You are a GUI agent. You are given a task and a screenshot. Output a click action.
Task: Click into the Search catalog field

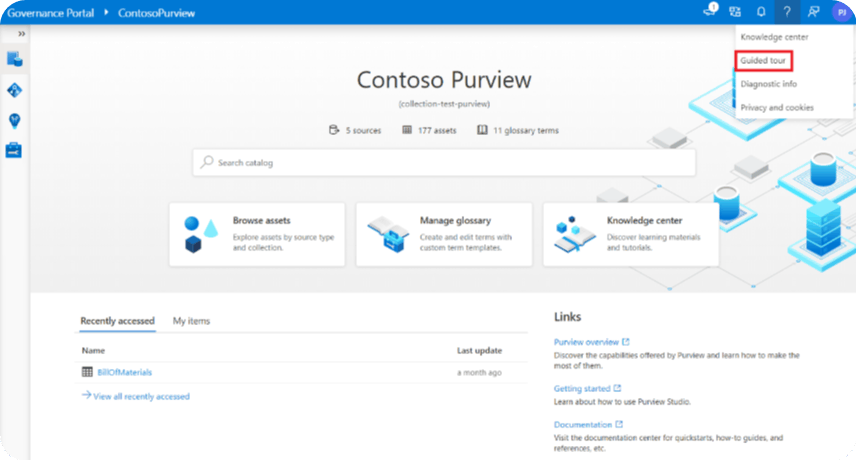(444, 162)
